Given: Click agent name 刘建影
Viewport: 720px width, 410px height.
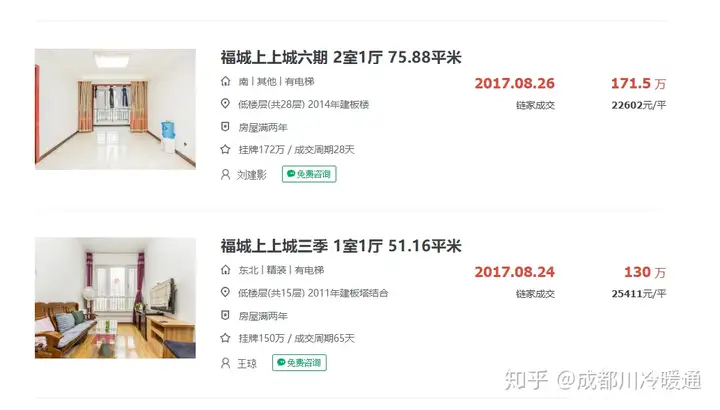Looking at the screenshot, I should pyautogui.click(x=252, y=175).
